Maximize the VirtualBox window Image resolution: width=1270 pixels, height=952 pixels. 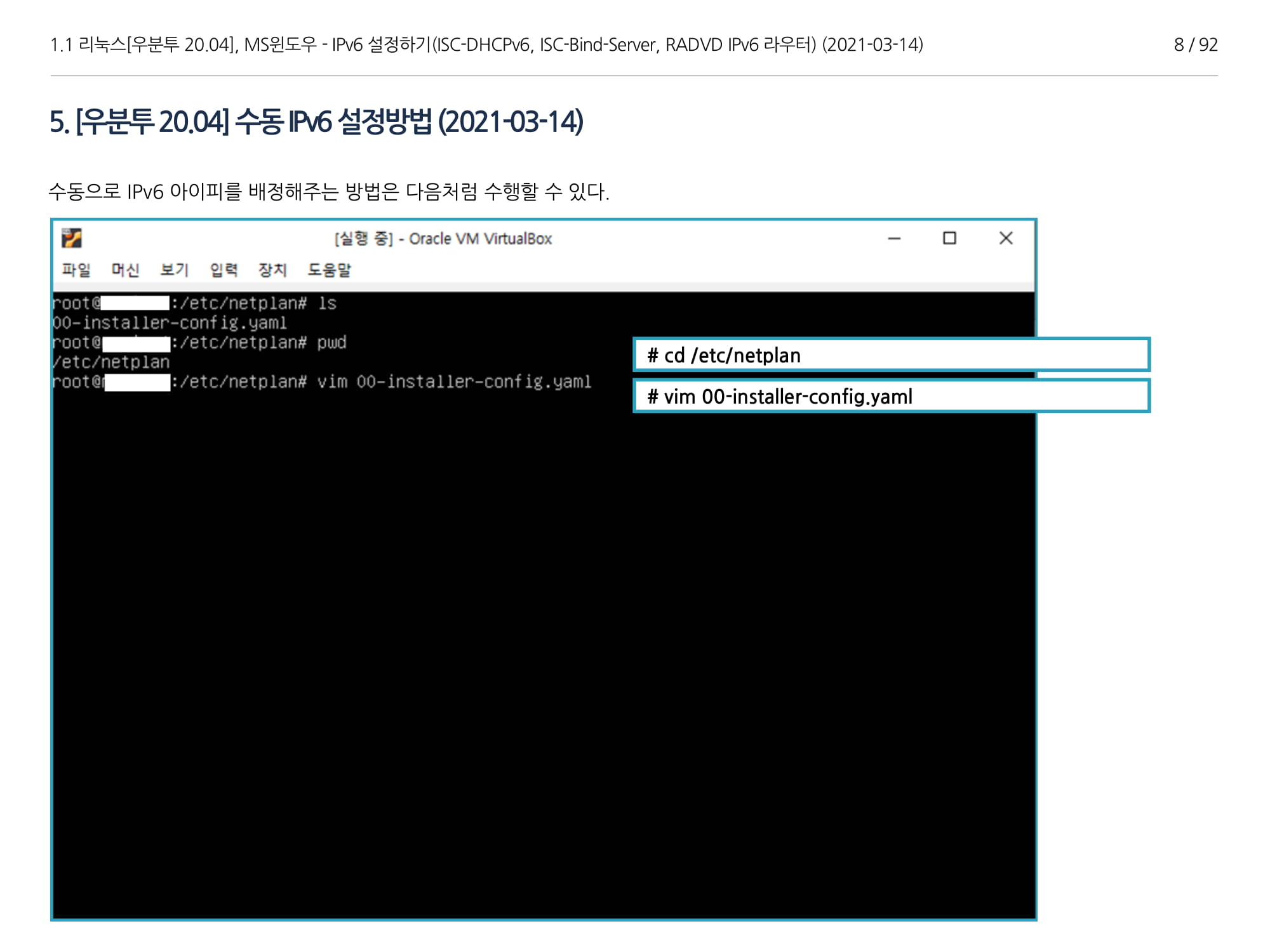(949, 239)
